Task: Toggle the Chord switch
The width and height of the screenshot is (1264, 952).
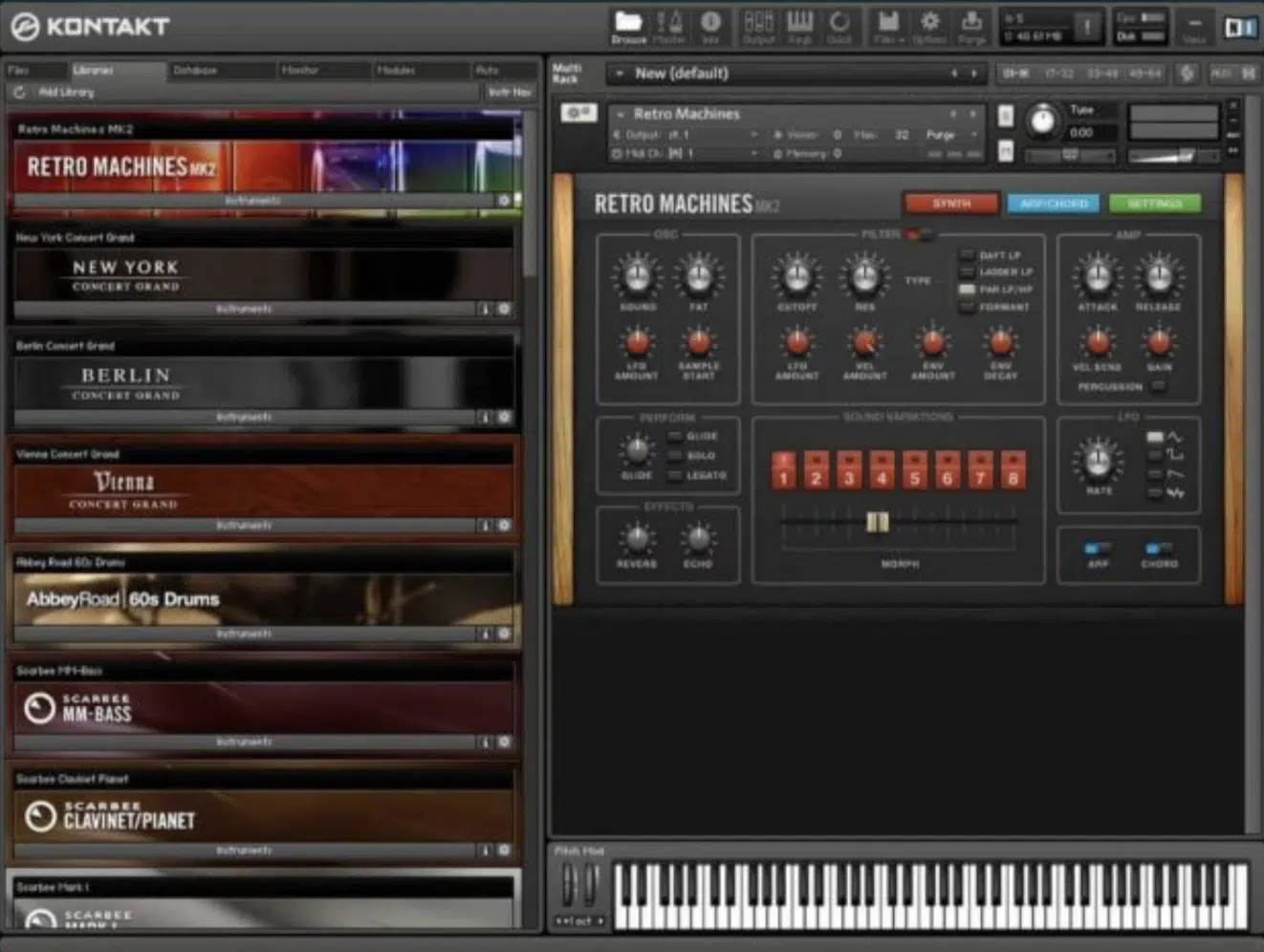Action: [x=1159, y=549]
